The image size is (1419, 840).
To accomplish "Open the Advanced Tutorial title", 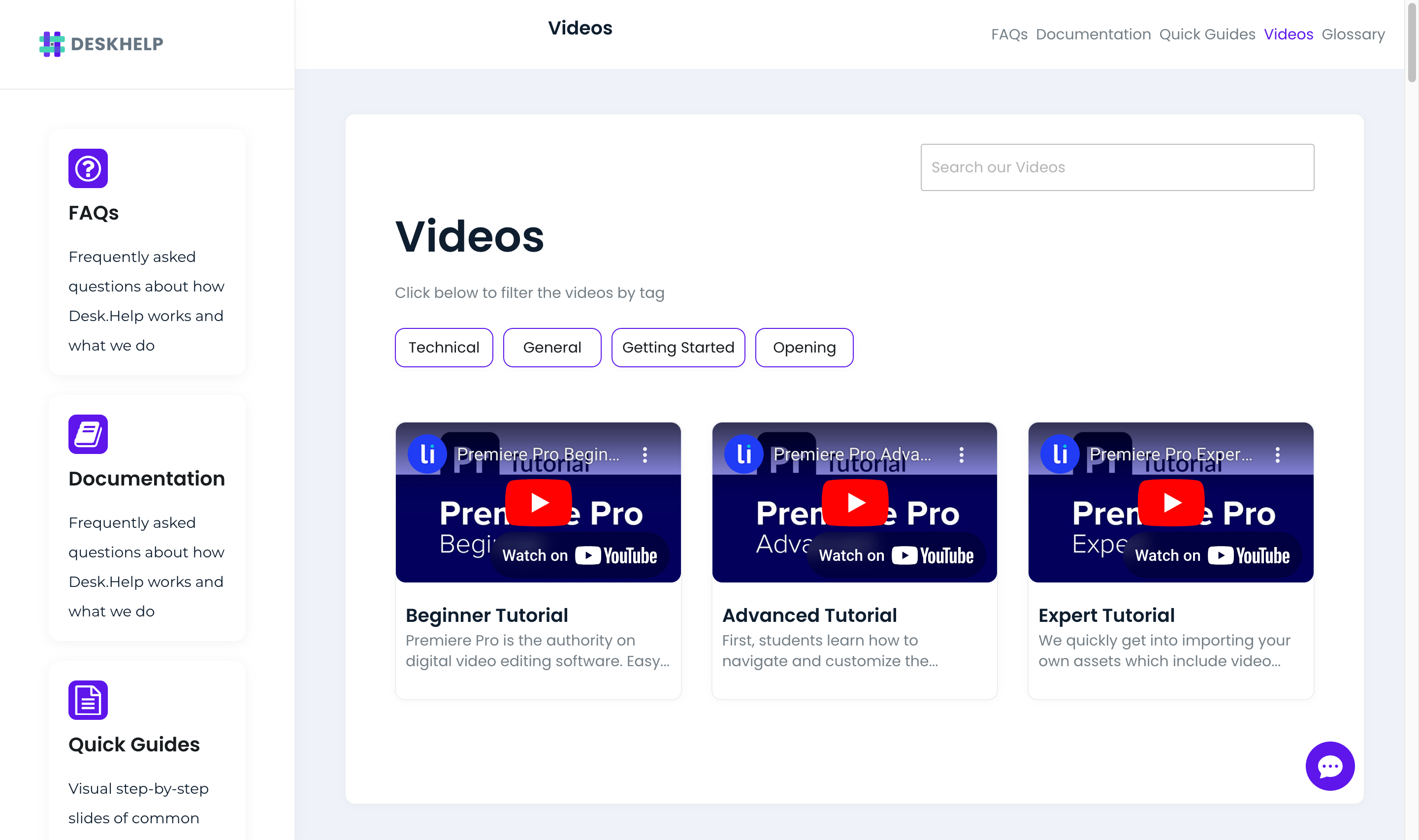I will pos(809,615).
